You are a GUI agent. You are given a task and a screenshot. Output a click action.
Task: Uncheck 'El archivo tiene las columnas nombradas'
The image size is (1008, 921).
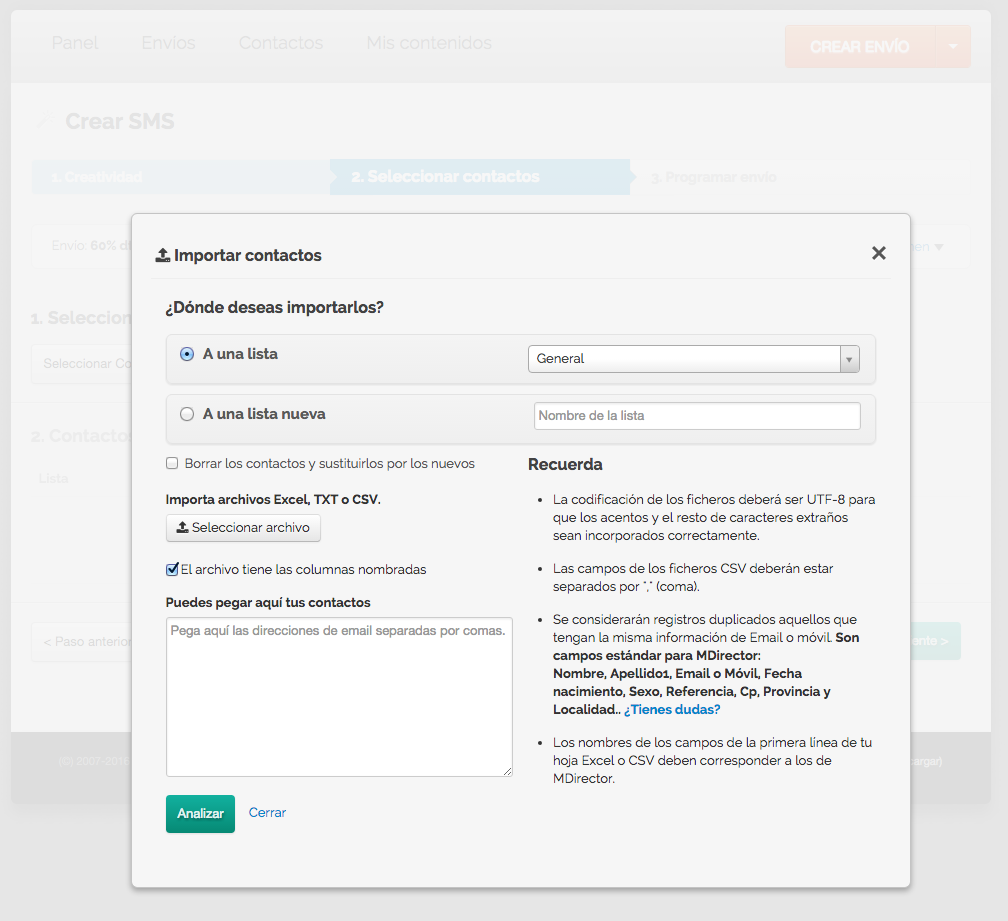(x=172, y=569)
